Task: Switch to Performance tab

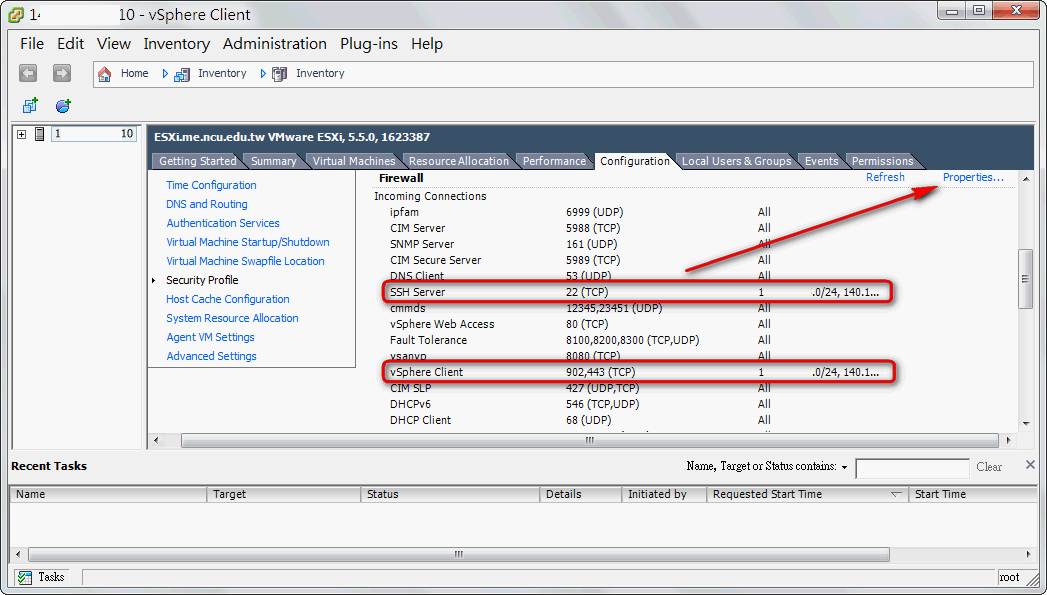Action: [x=554, y=161]
